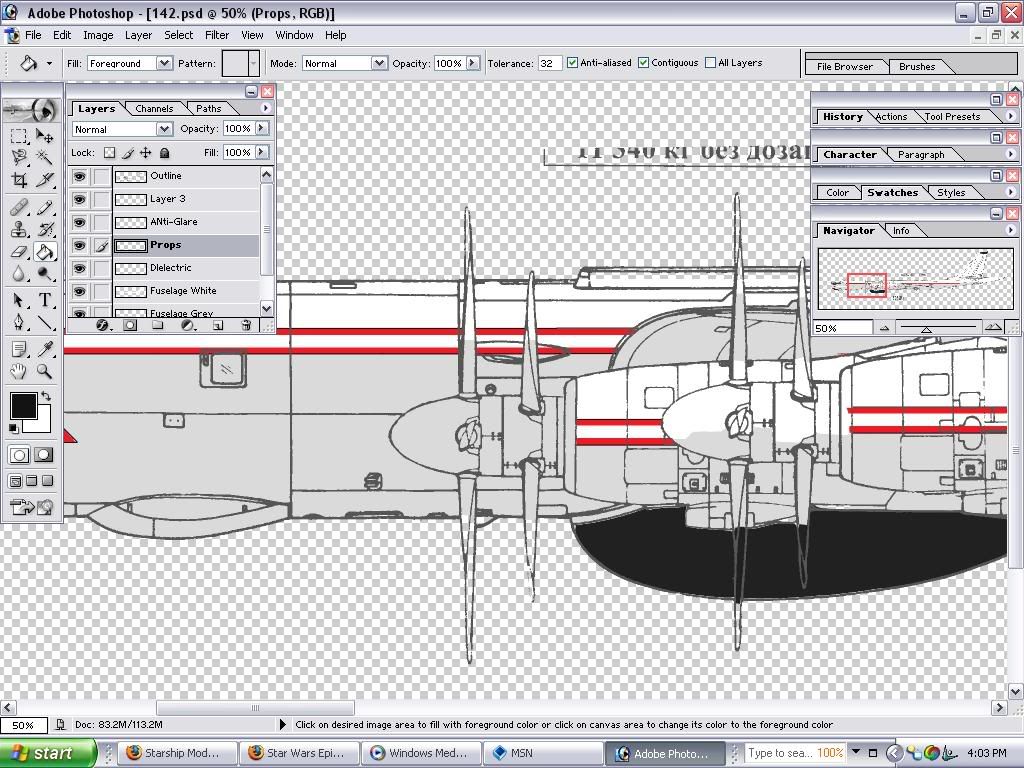Viewport: 1024px width, 768px height.
Task: Select the Slice tool
Action: click(44, 179)
